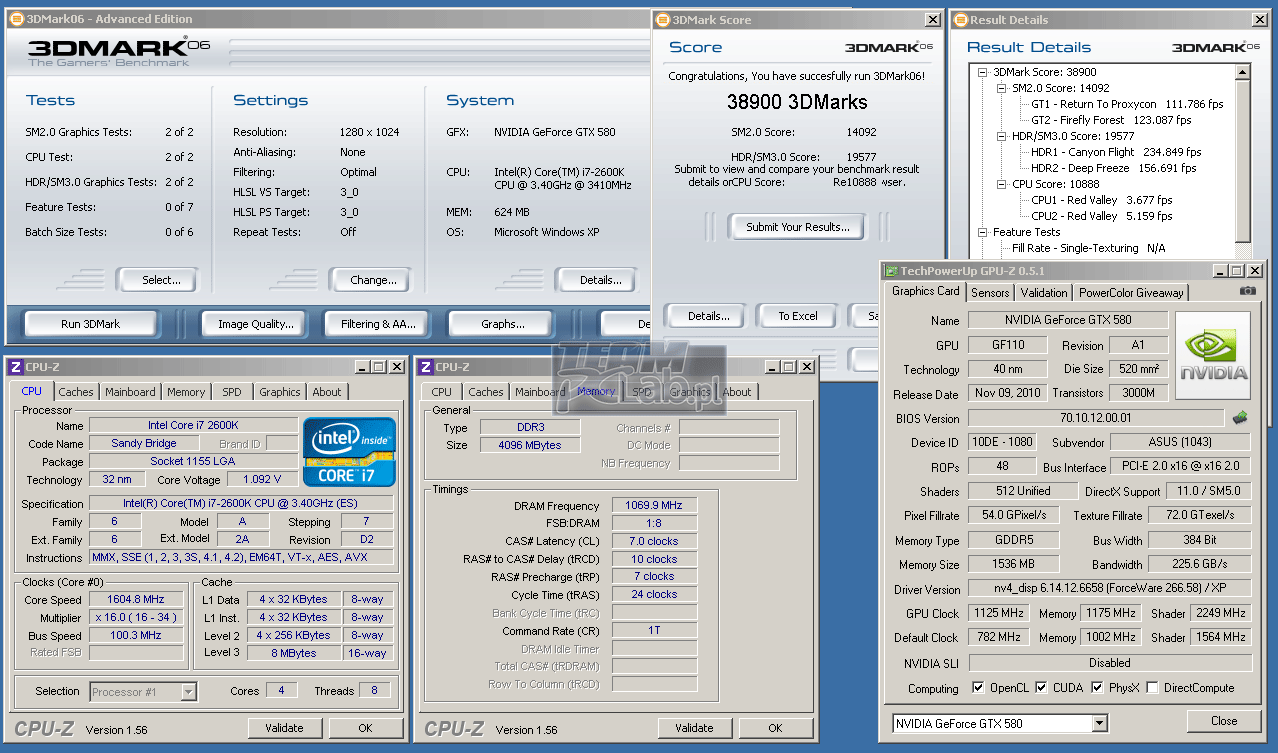
Task: Open Filtering & AA... settings
Action: [378, 324]
